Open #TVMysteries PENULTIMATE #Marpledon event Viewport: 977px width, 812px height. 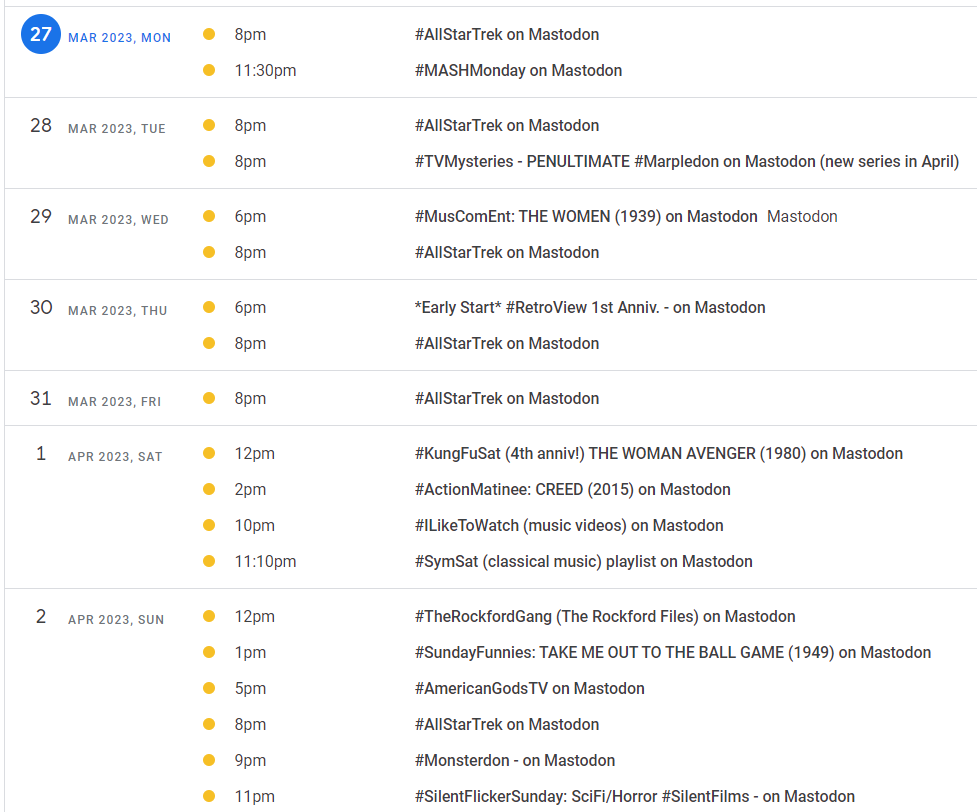click(x=687, y=161)
